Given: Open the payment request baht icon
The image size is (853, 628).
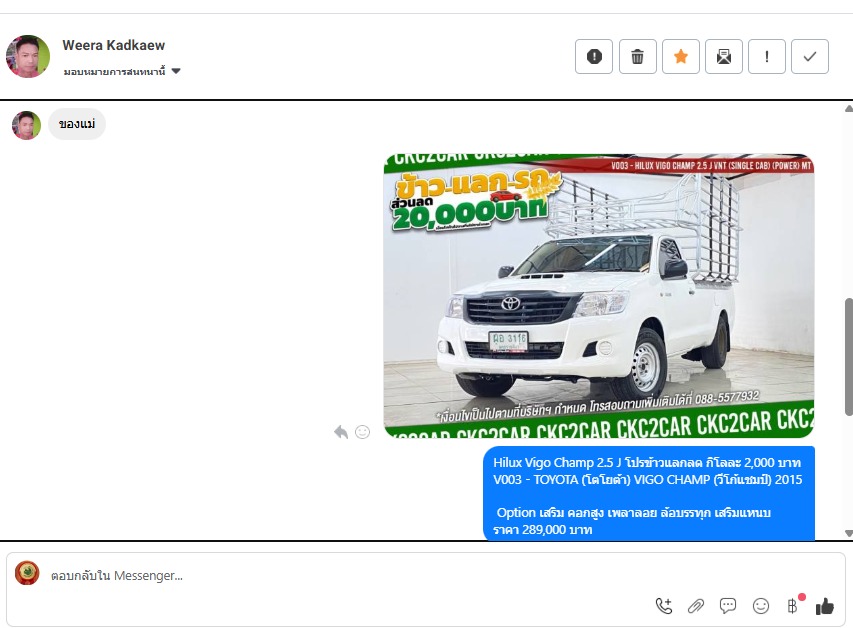Looking at the screenshot, I should click(793, 606).
